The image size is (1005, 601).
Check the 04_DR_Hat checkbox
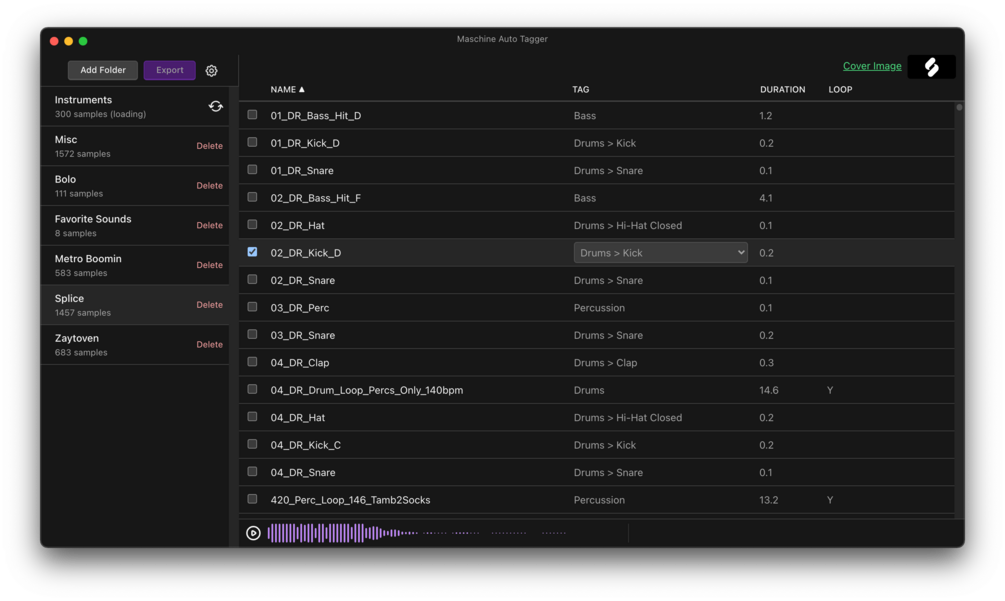click(253, 417)
